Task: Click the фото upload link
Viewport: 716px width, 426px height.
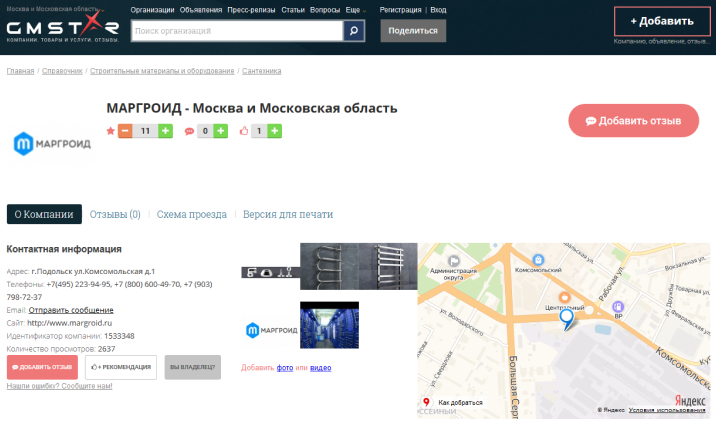Action: [x=284, y=368]
